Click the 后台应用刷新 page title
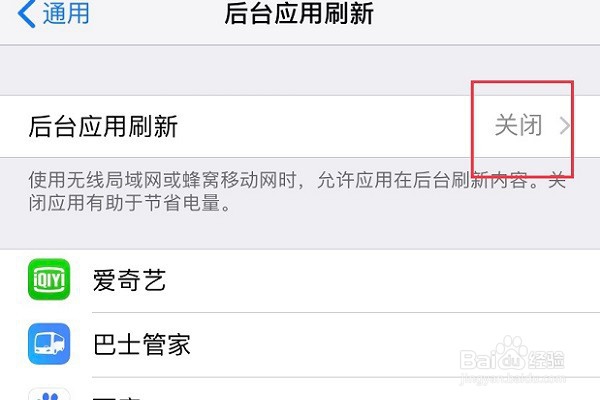 click(299, 13)
